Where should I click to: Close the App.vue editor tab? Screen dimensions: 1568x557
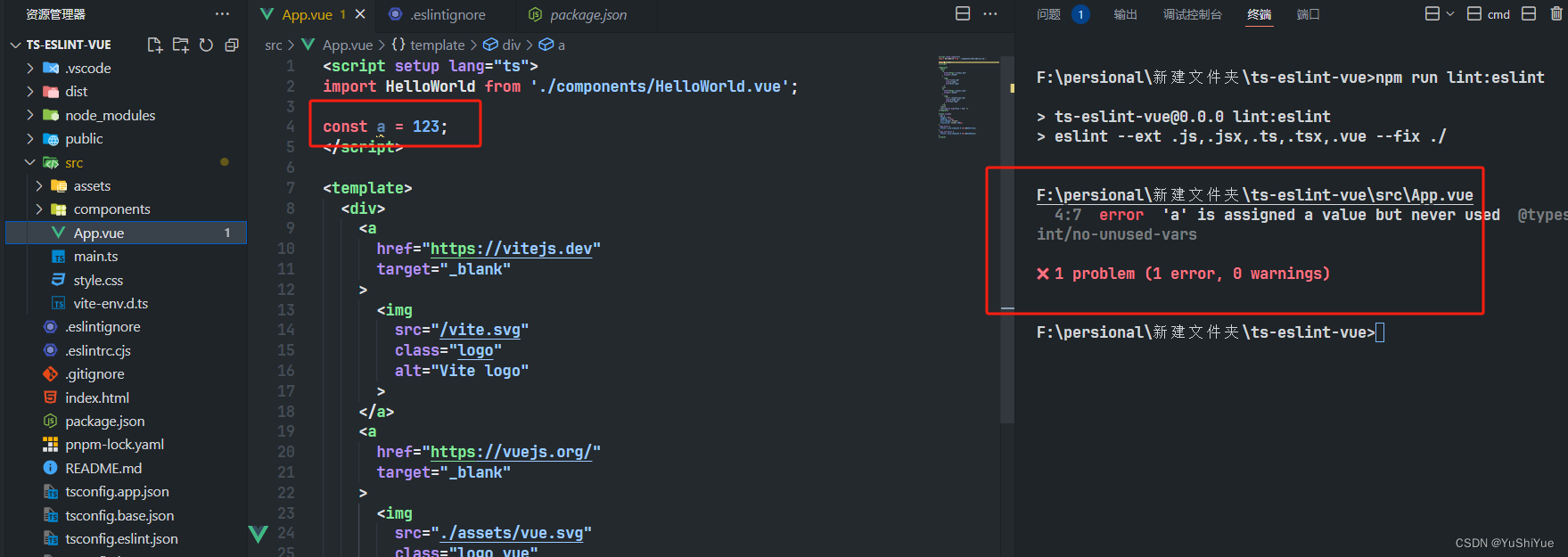[360, 14]
